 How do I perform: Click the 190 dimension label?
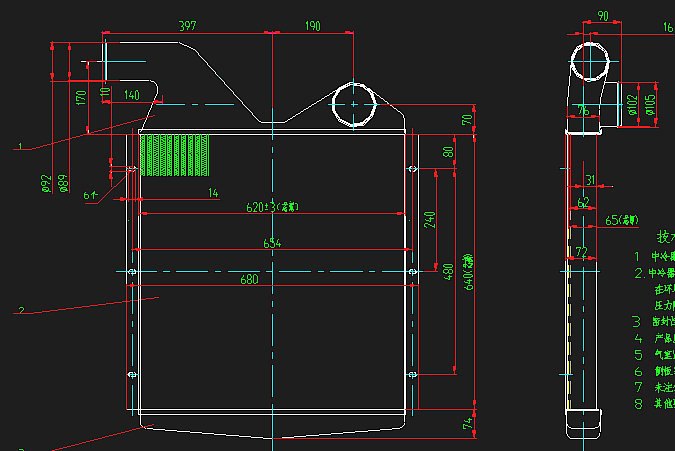pos(312,26)
